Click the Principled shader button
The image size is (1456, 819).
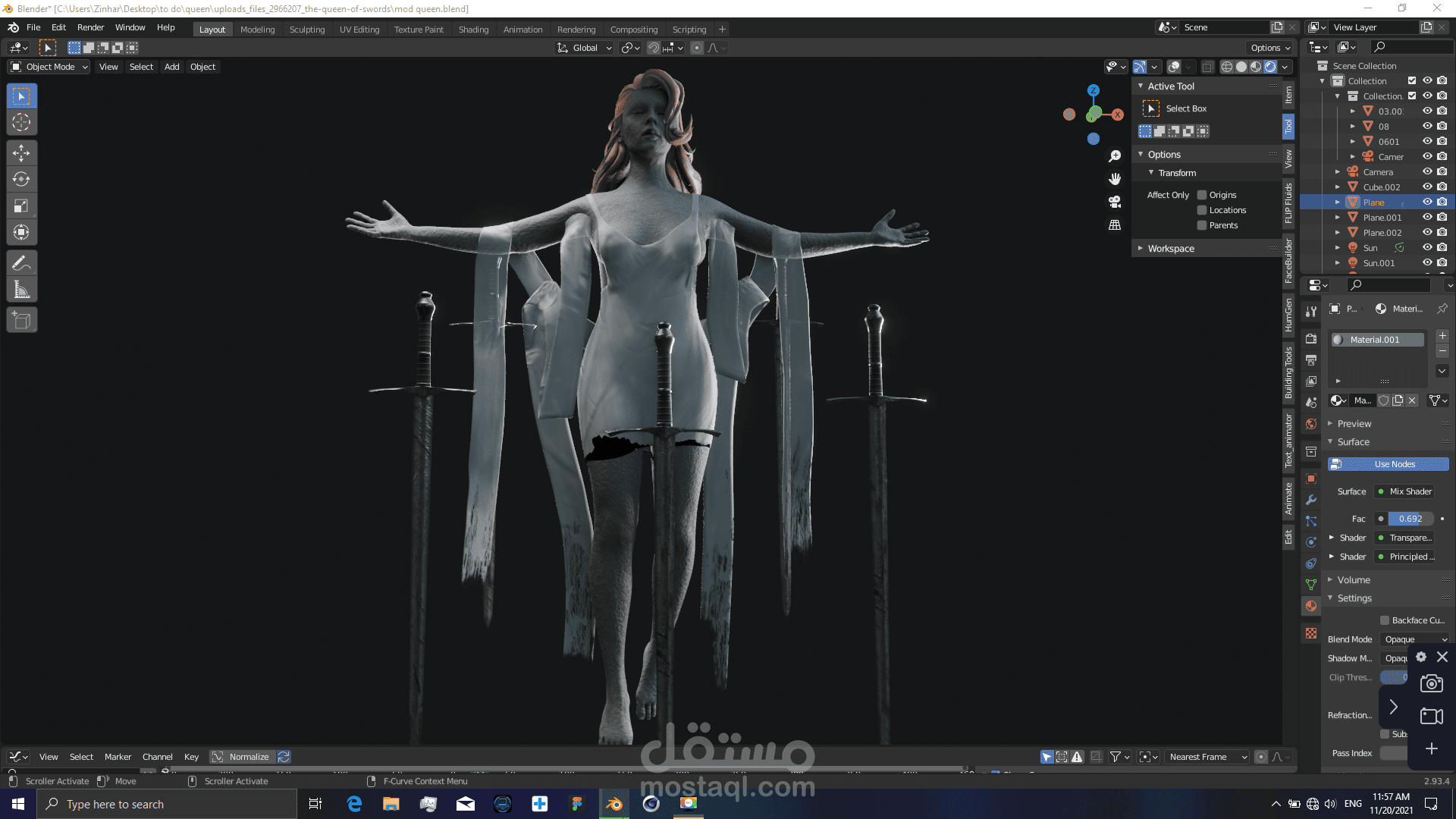pyautogui.click(x=1406, y=557)
